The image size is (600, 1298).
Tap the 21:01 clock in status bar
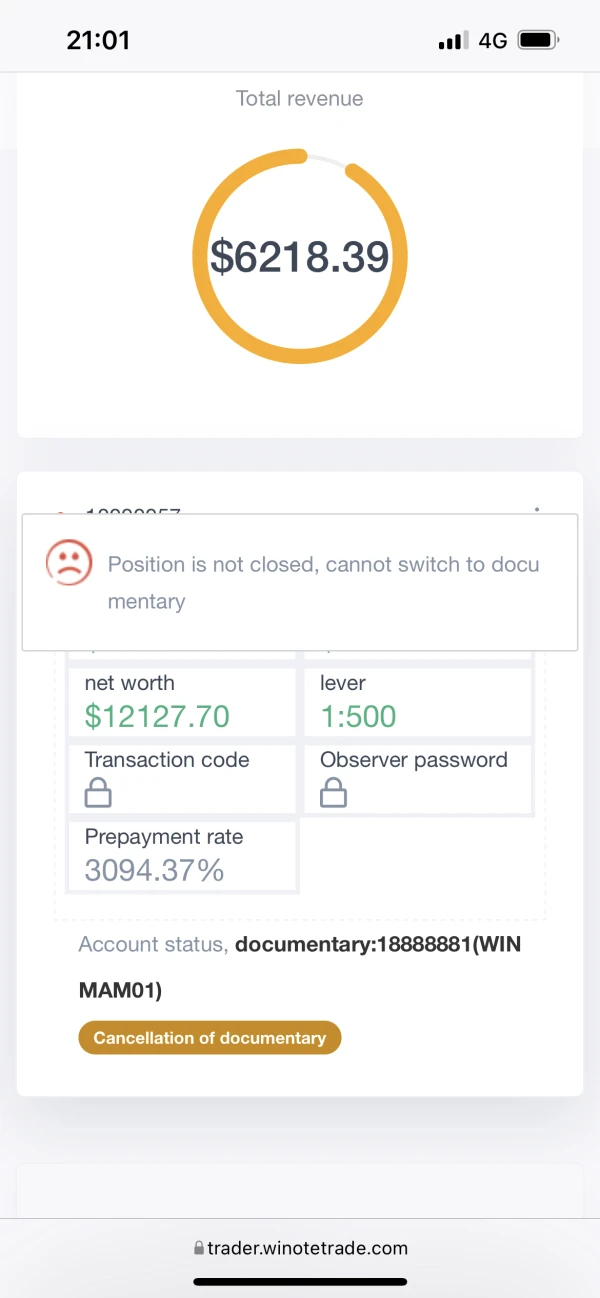(x=98, y=40)
